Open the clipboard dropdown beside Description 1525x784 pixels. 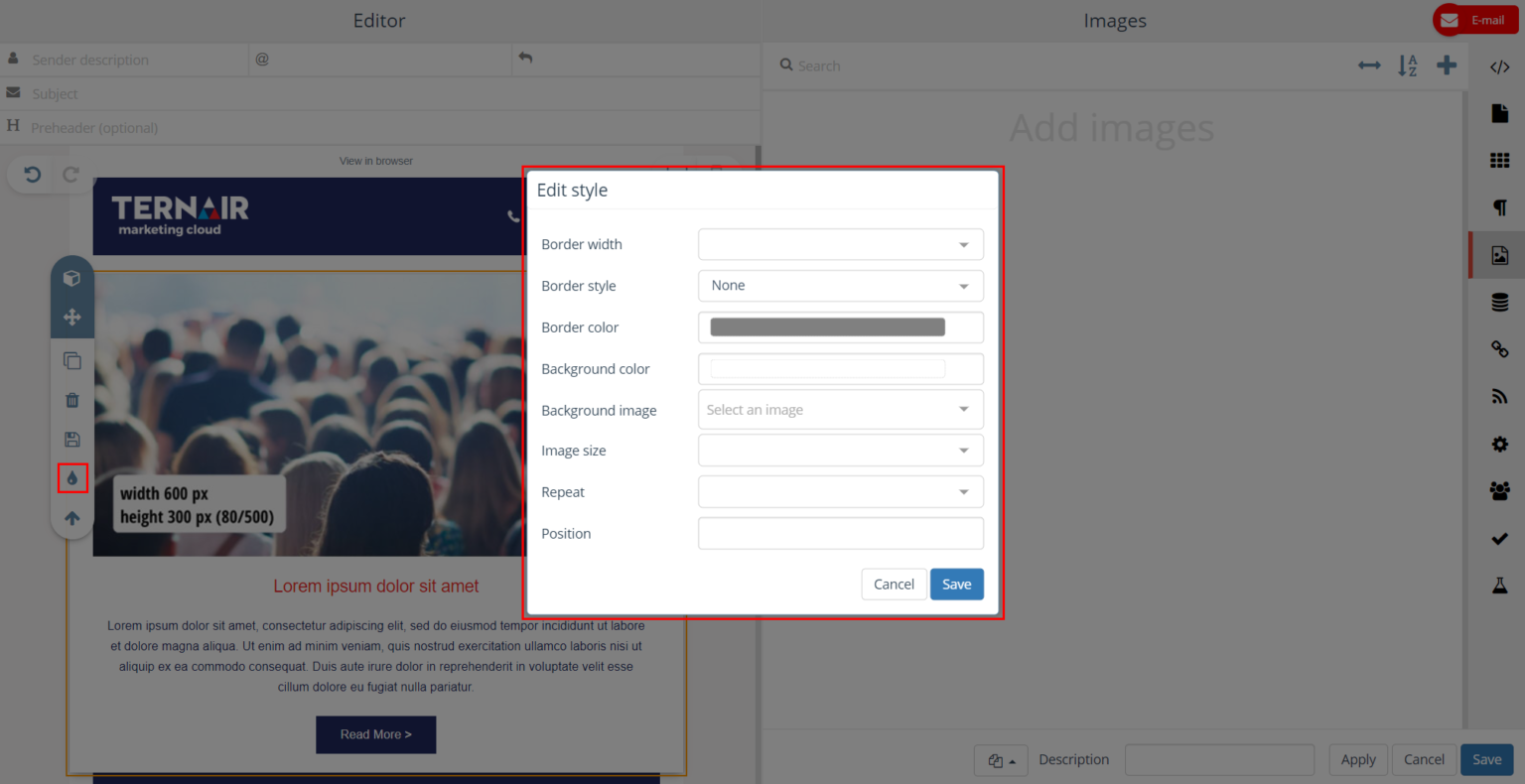pos(1001,760)
